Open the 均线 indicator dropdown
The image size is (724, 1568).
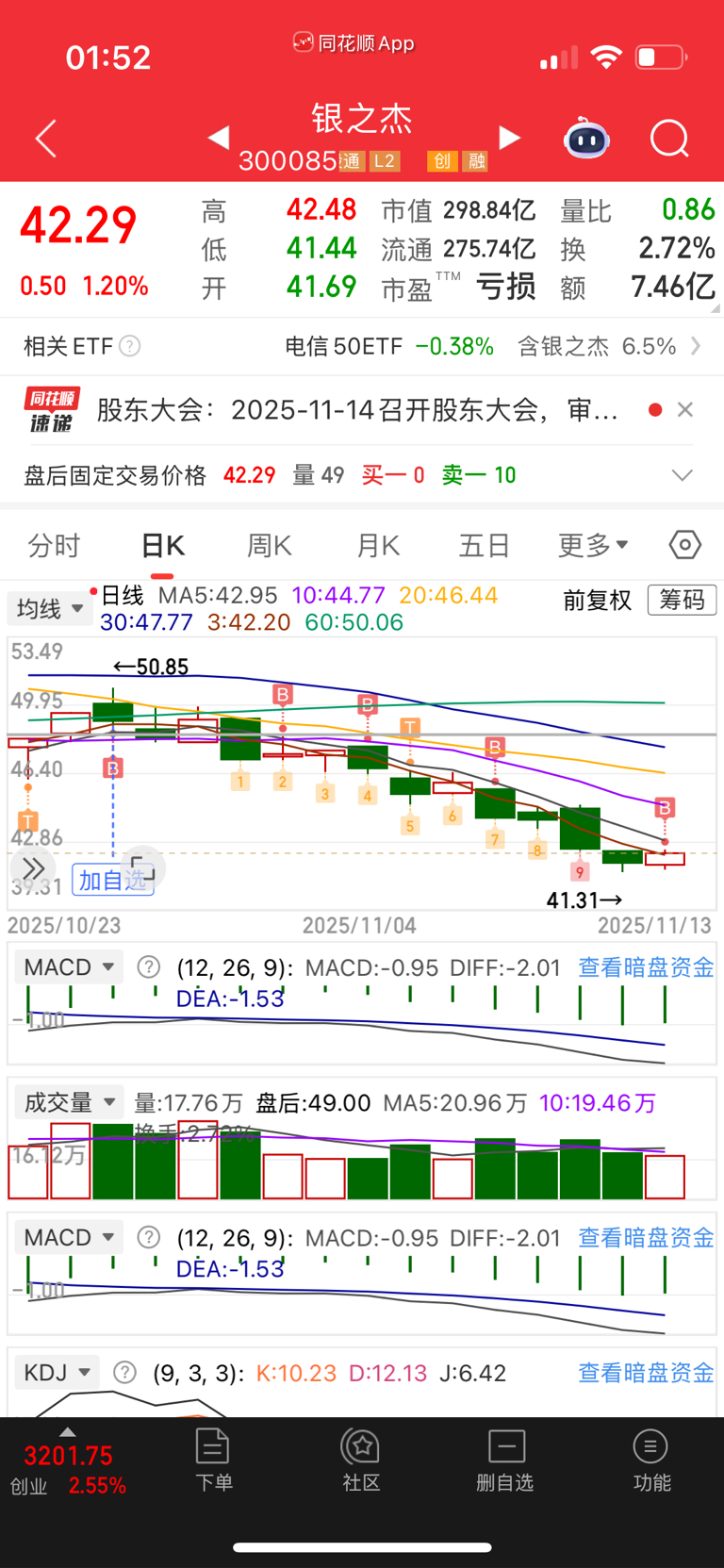pos(50,609)
